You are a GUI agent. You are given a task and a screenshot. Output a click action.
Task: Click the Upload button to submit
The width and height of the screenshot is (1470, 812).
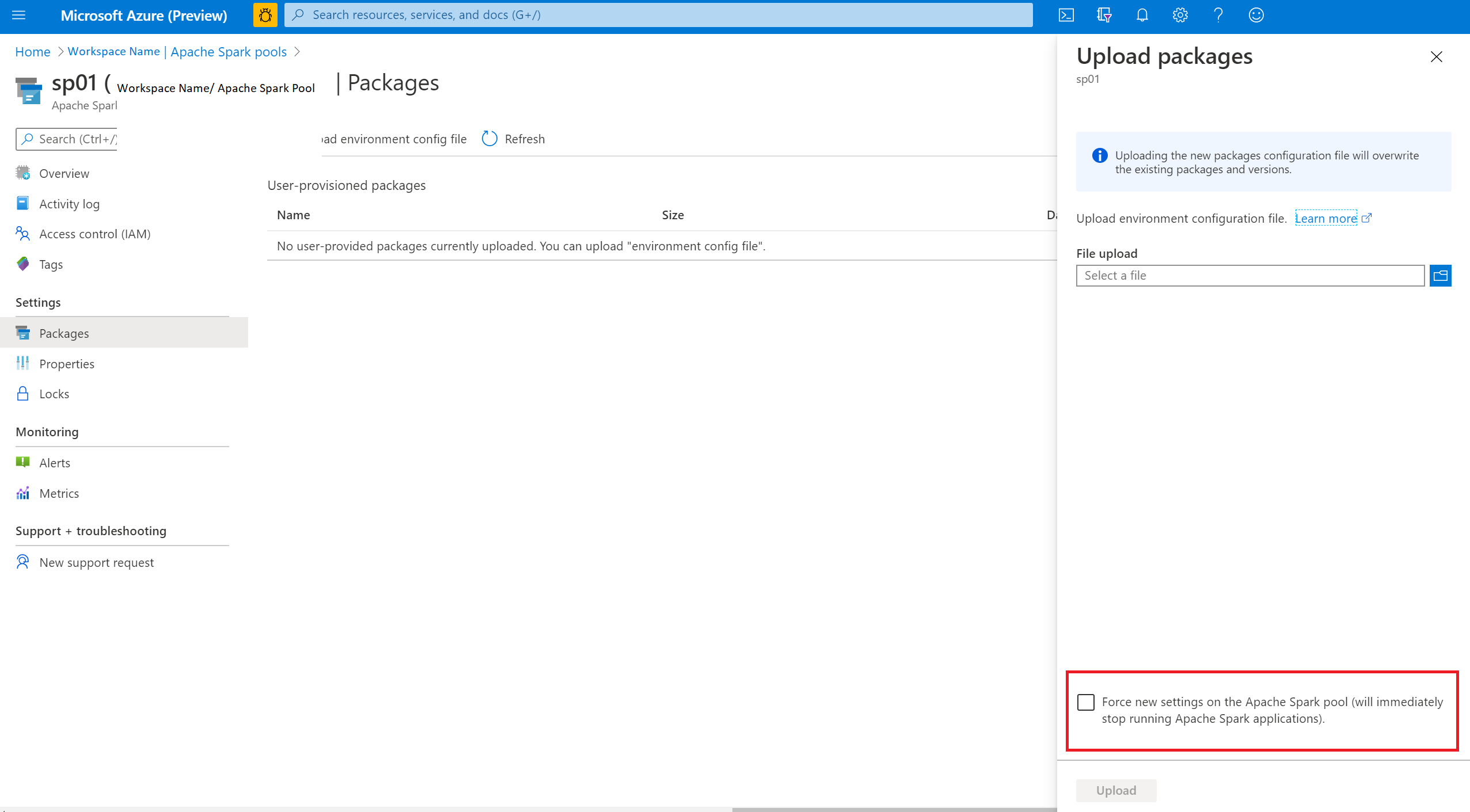point(1116,792)
